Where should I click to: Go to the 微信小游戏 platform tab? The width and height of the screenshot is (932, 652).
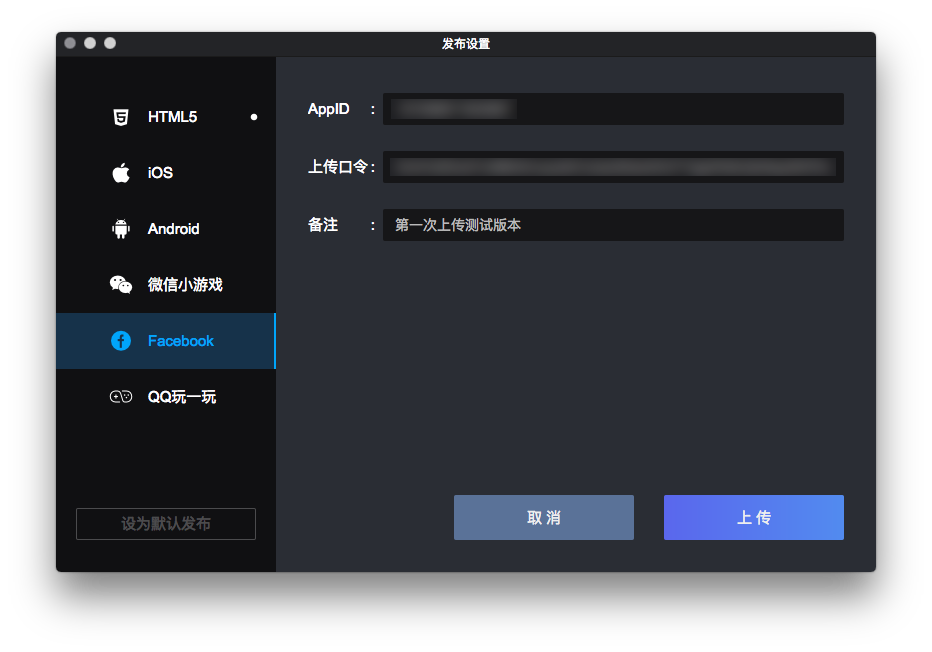(185, 285)
